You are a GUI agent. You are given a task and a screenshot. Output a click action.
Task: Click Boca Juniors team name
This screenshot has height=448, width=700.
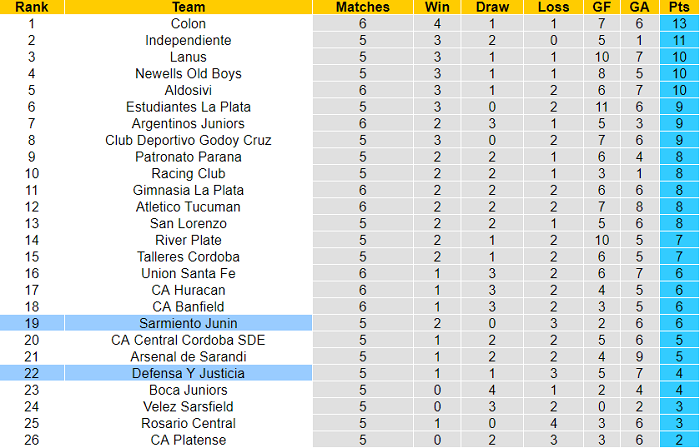(x=188, y=390)
